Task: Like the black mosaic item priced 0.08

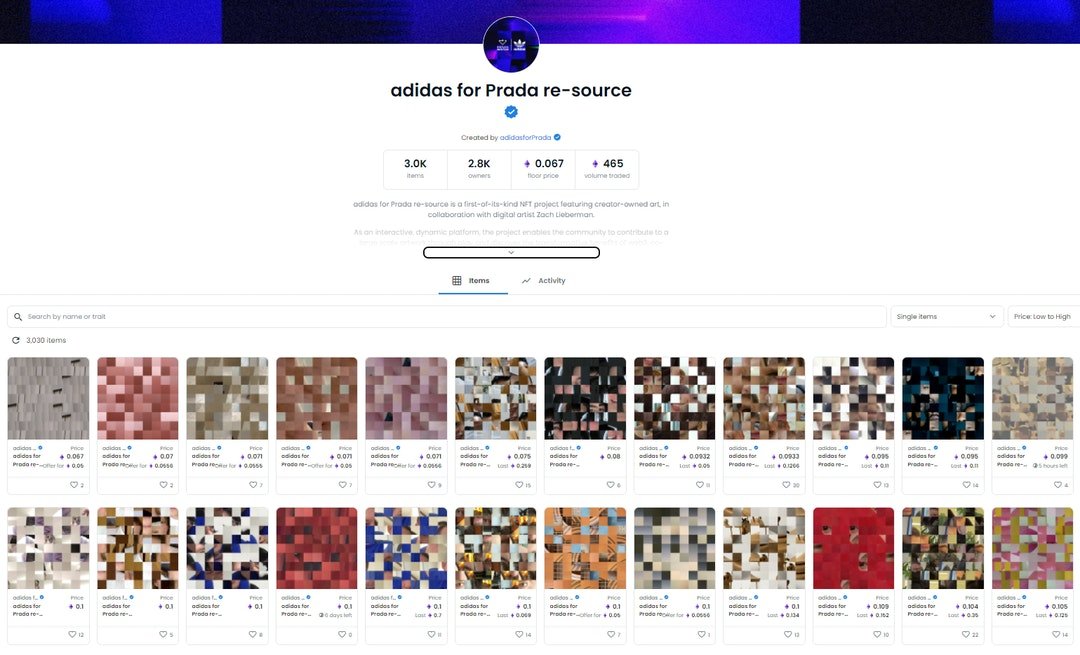Action: click(x=610, y=485)
